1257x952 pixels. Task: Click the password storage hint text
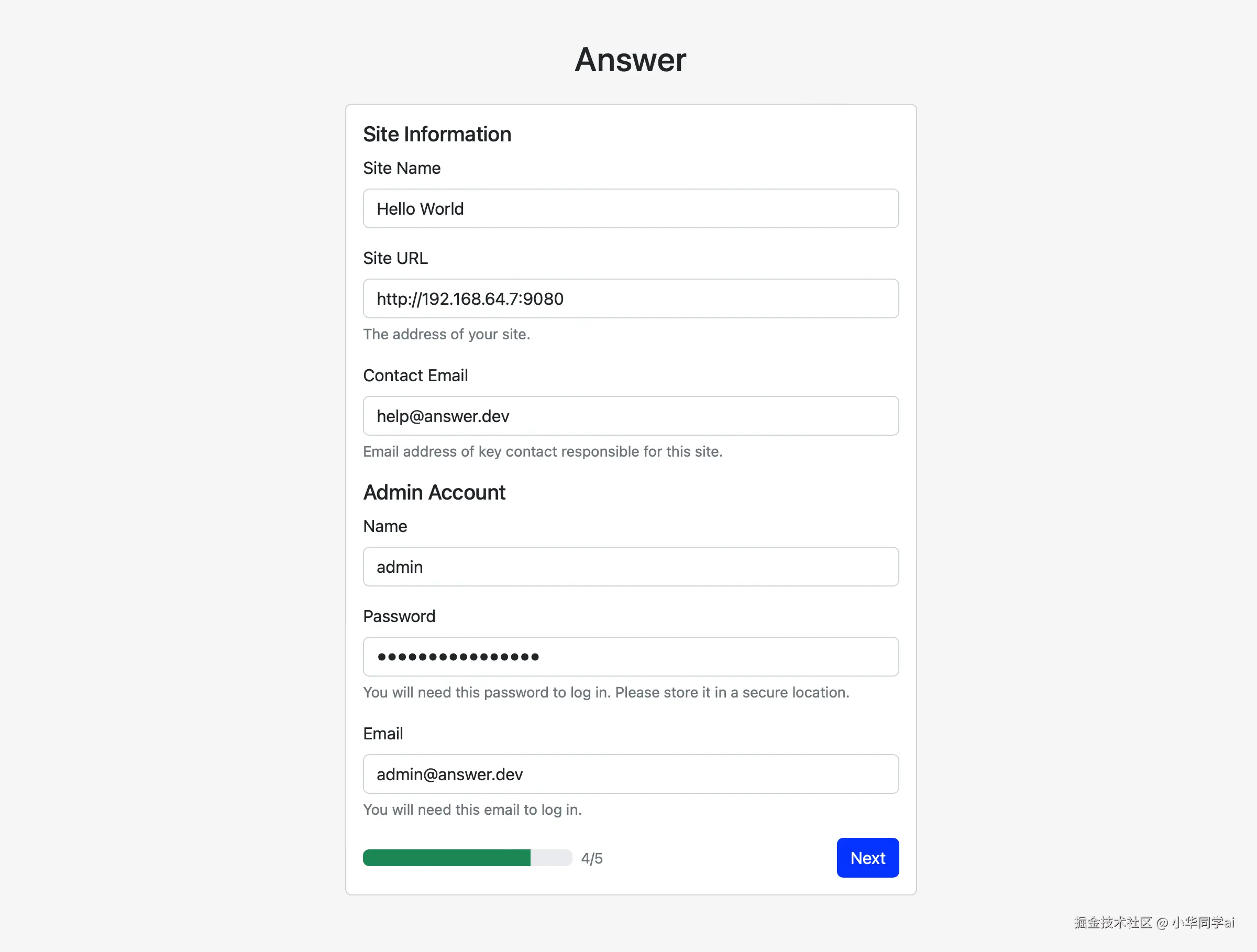click(606, 692)
